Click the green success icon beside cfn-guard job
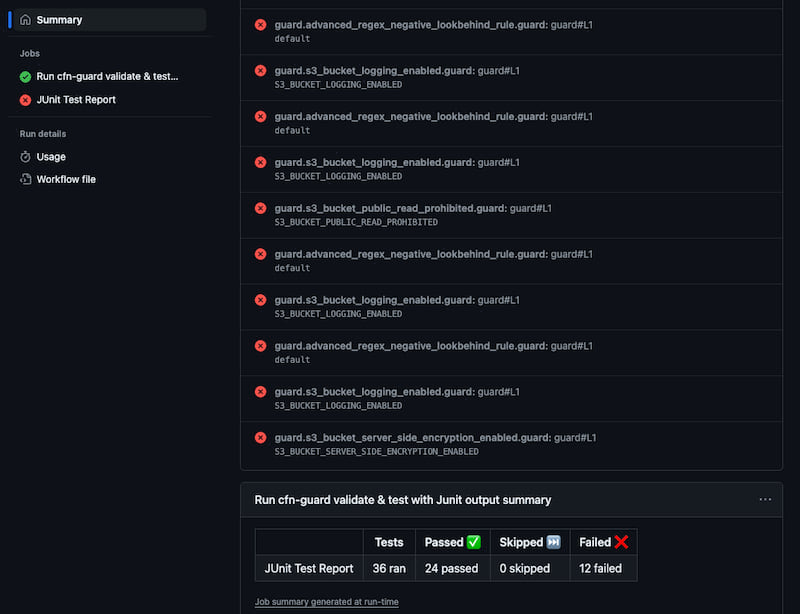The image size is (800, 614). pyautogui.click(x=25, y=76)
